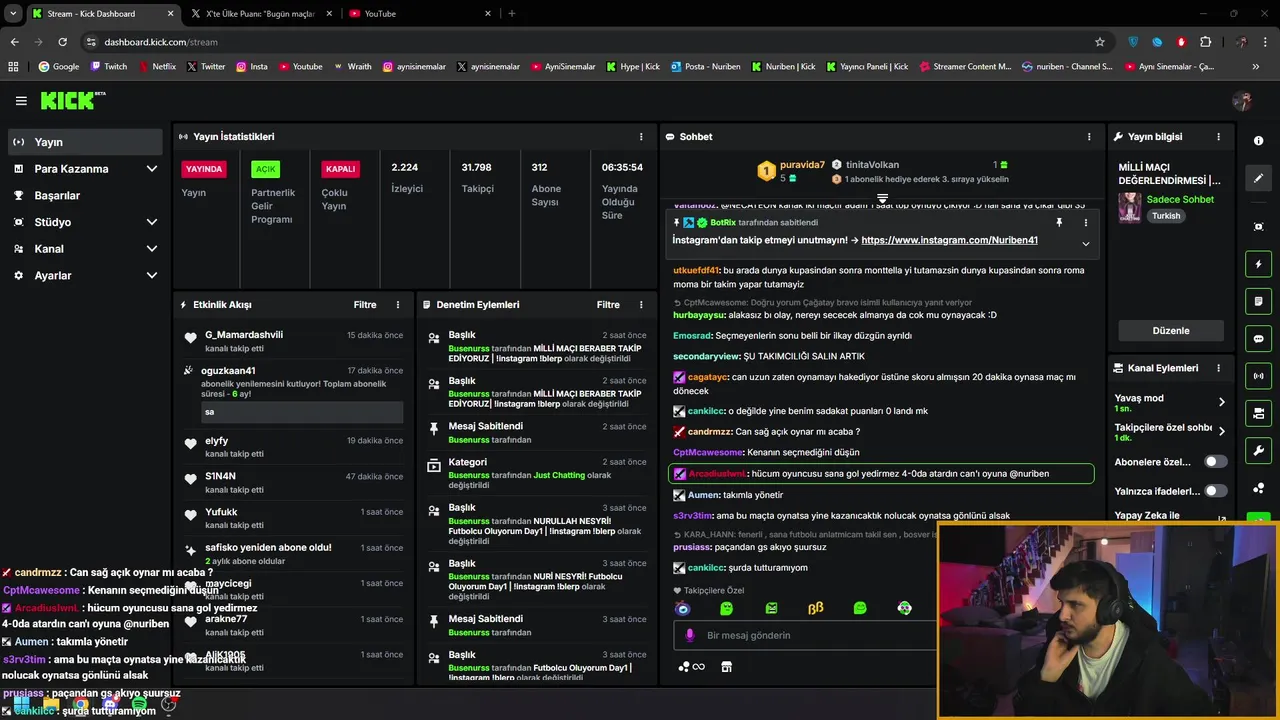This screenshot has height=720, width=1280.
Task: Pick the evil-eye emote in chat emote row
Action: tap(683, 608)
